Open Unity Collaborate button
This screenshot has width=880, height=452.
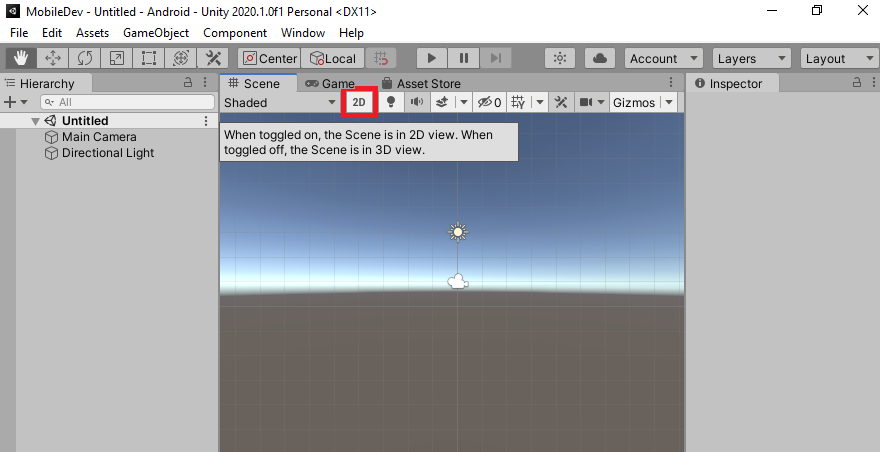[560, 58]
